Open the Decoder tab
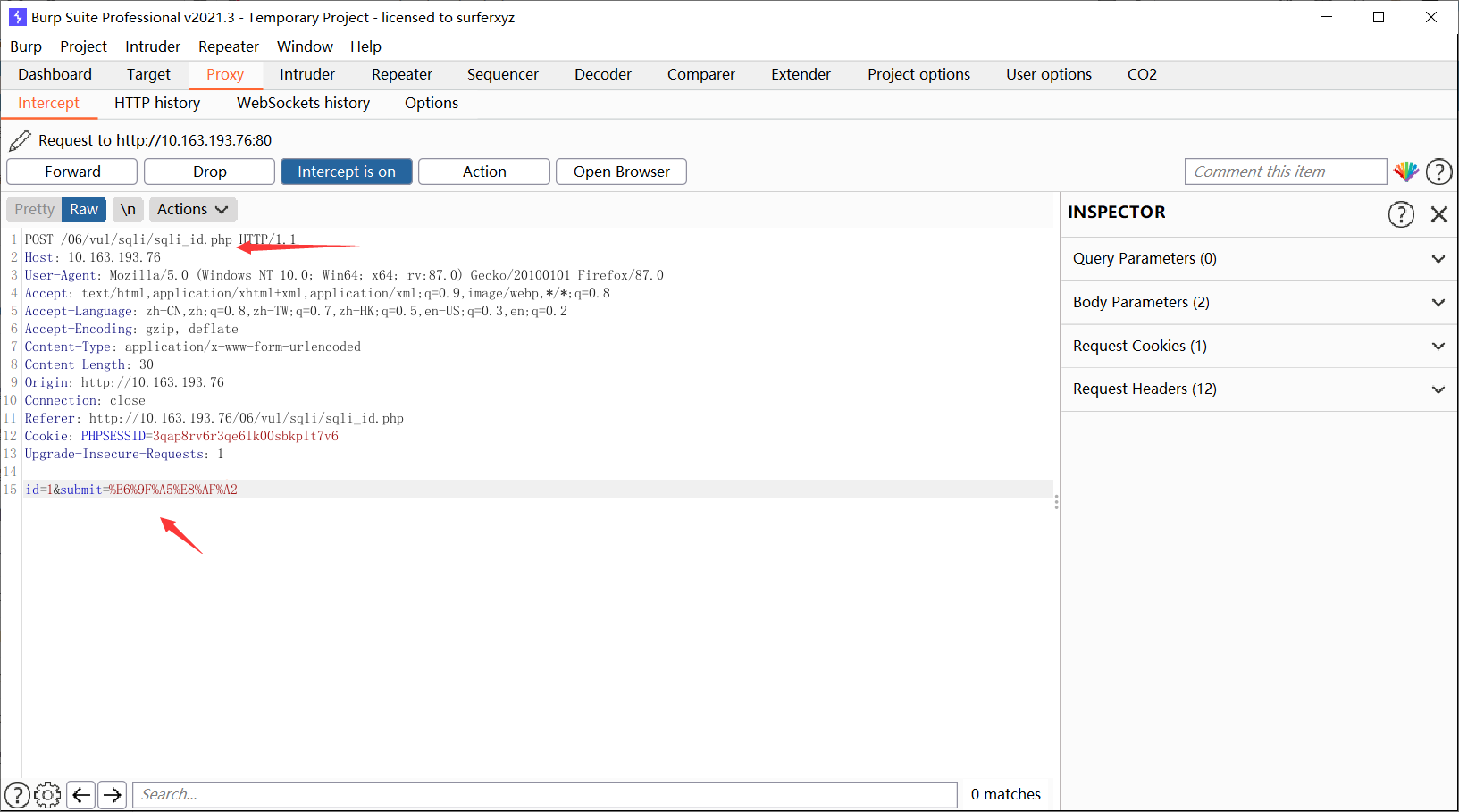The image size is (1459, 812). click(603, 74)
